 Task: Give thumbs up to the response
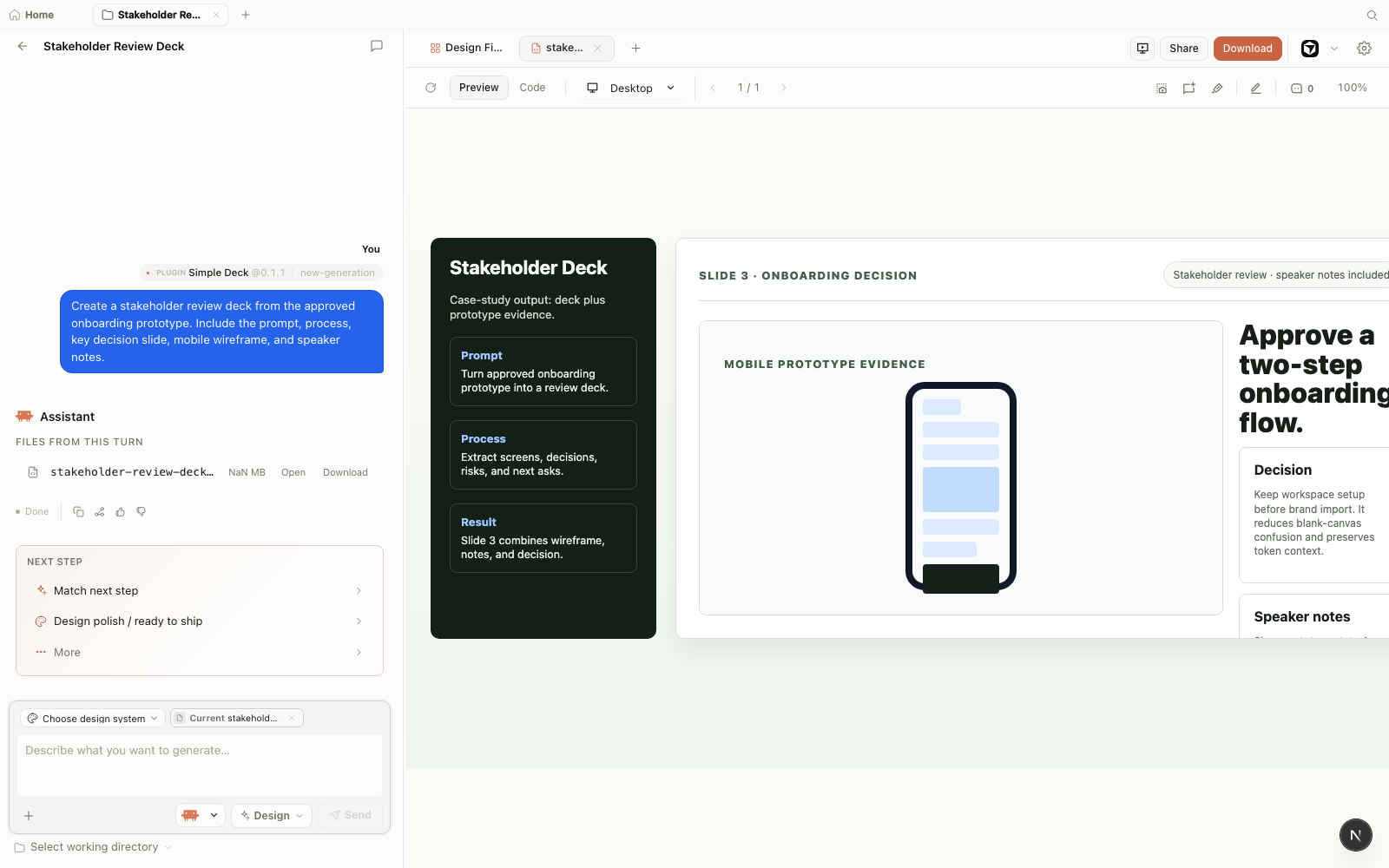(121, 512)
